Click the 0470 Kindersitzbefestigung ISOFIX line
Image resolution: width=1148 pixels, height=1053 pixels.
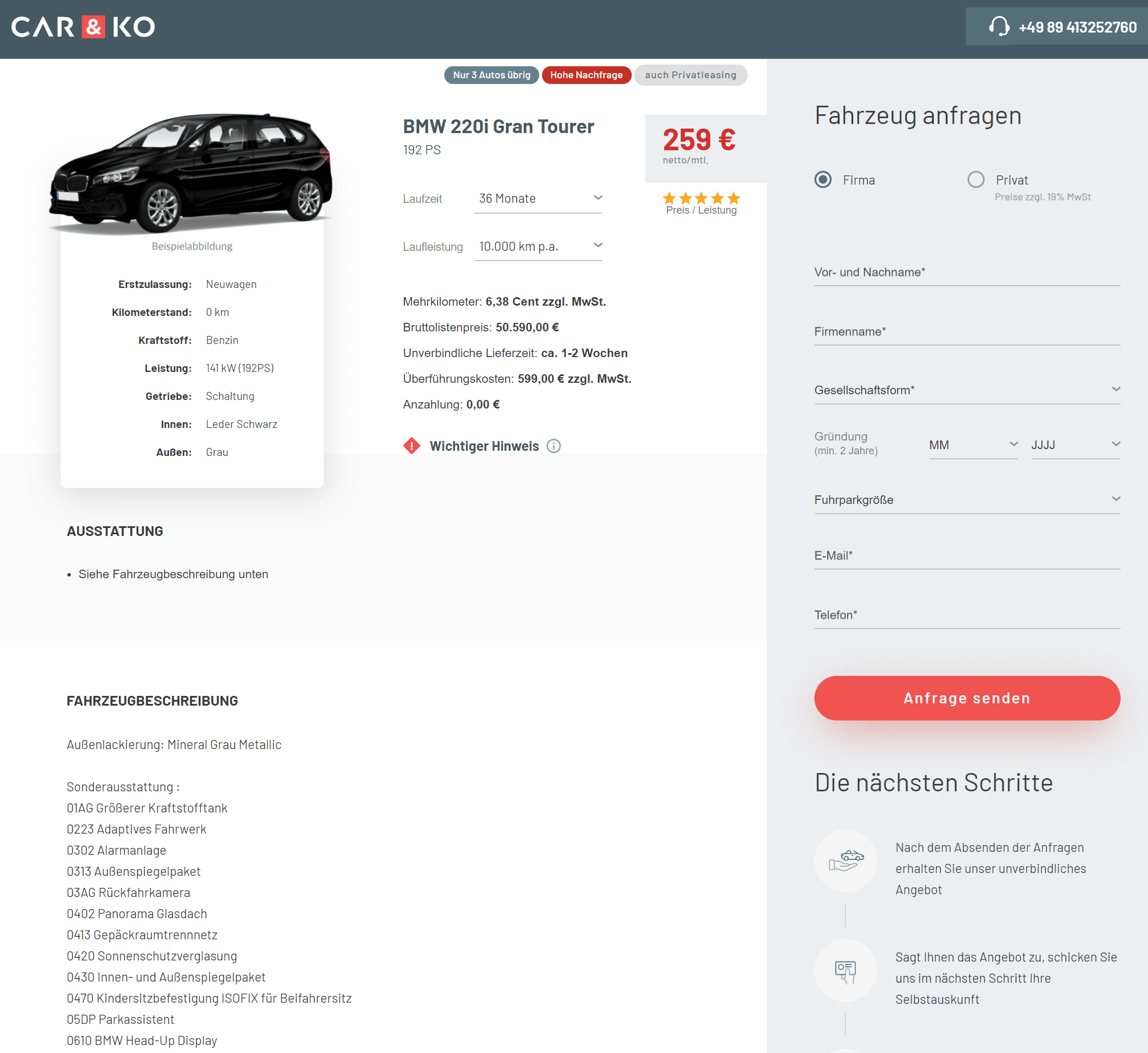[x=209, y=999]
